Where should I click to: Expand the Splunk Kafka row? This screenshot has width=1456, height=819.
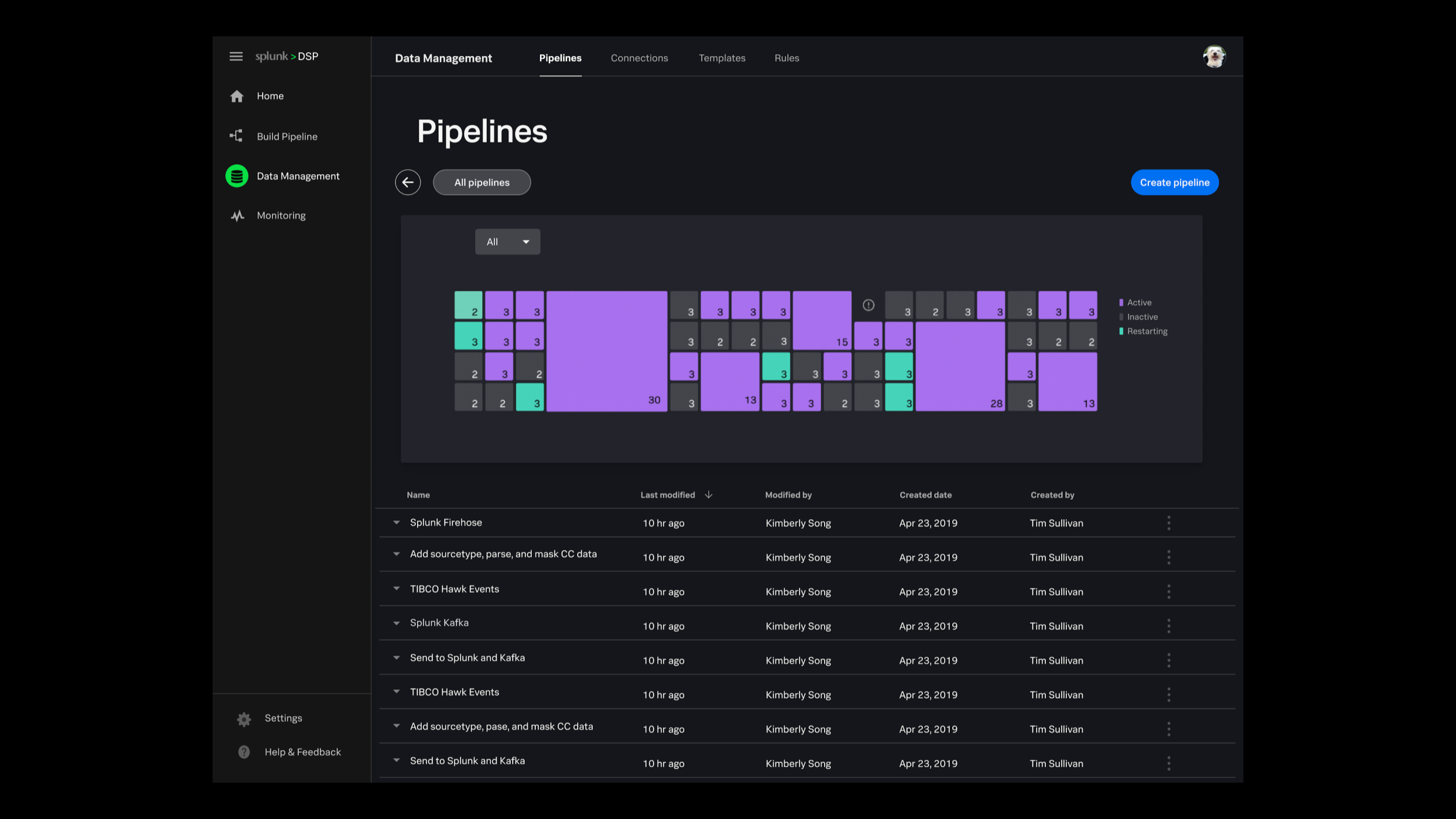(x=397, y=623)
